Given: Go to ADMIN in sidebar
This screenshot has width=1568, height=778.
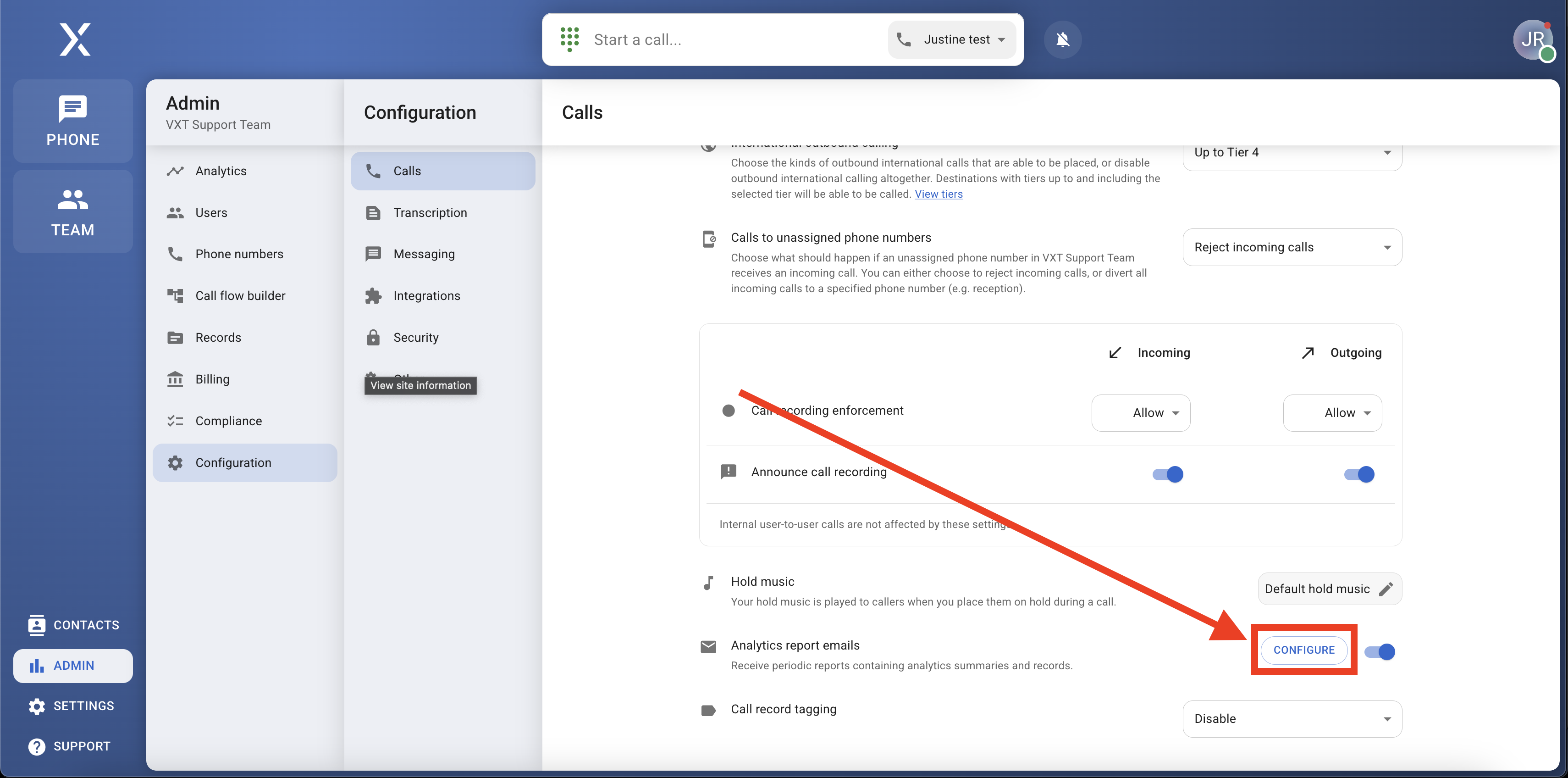Looking at the screenshot, I should [73, 666].
